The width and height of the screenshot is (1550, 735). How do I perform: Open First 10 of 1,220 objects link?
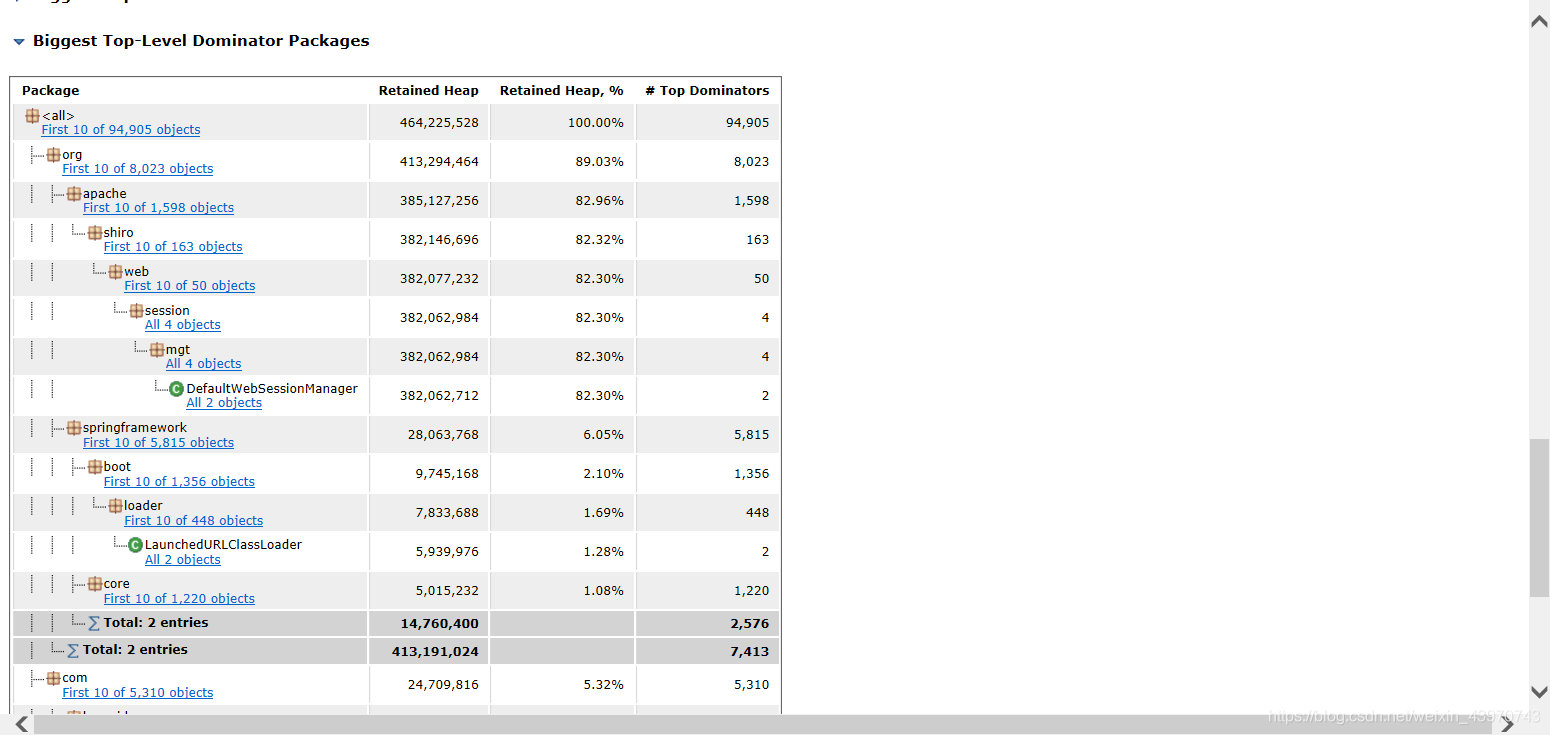click(x=179, y=599)
